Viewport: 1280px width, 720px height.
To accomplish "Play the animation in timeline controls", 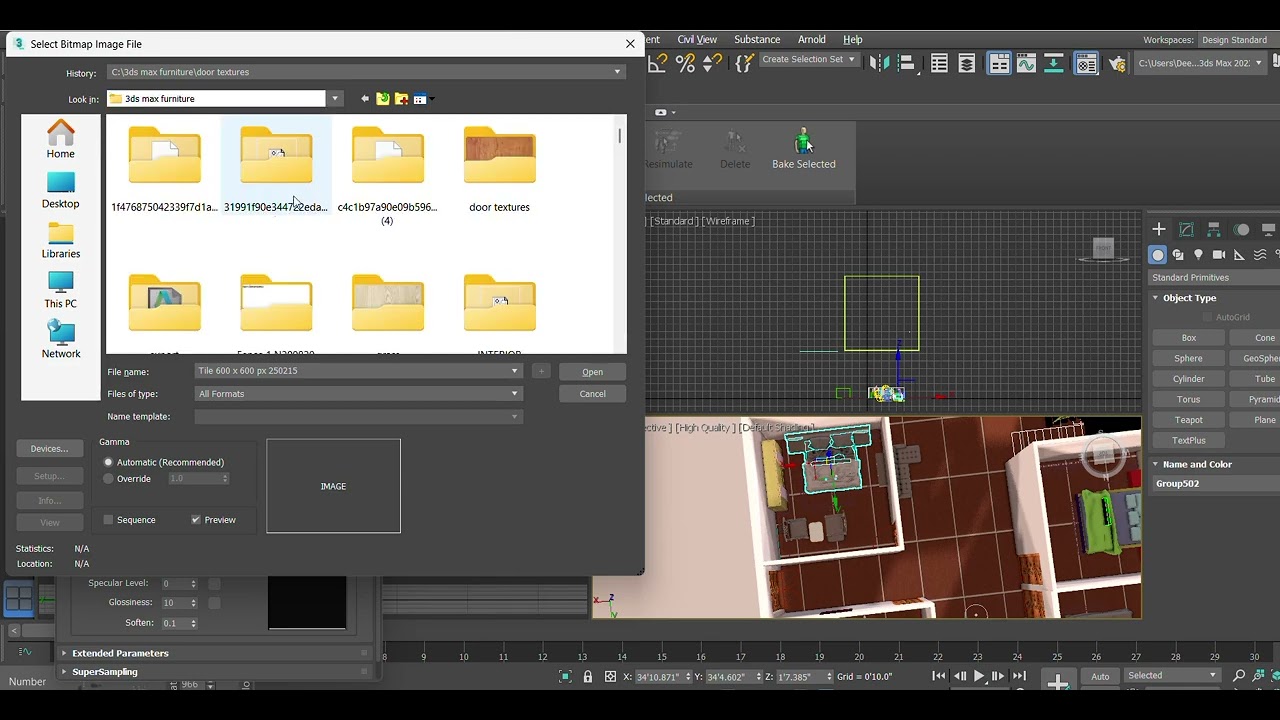I will coord(979,677).
